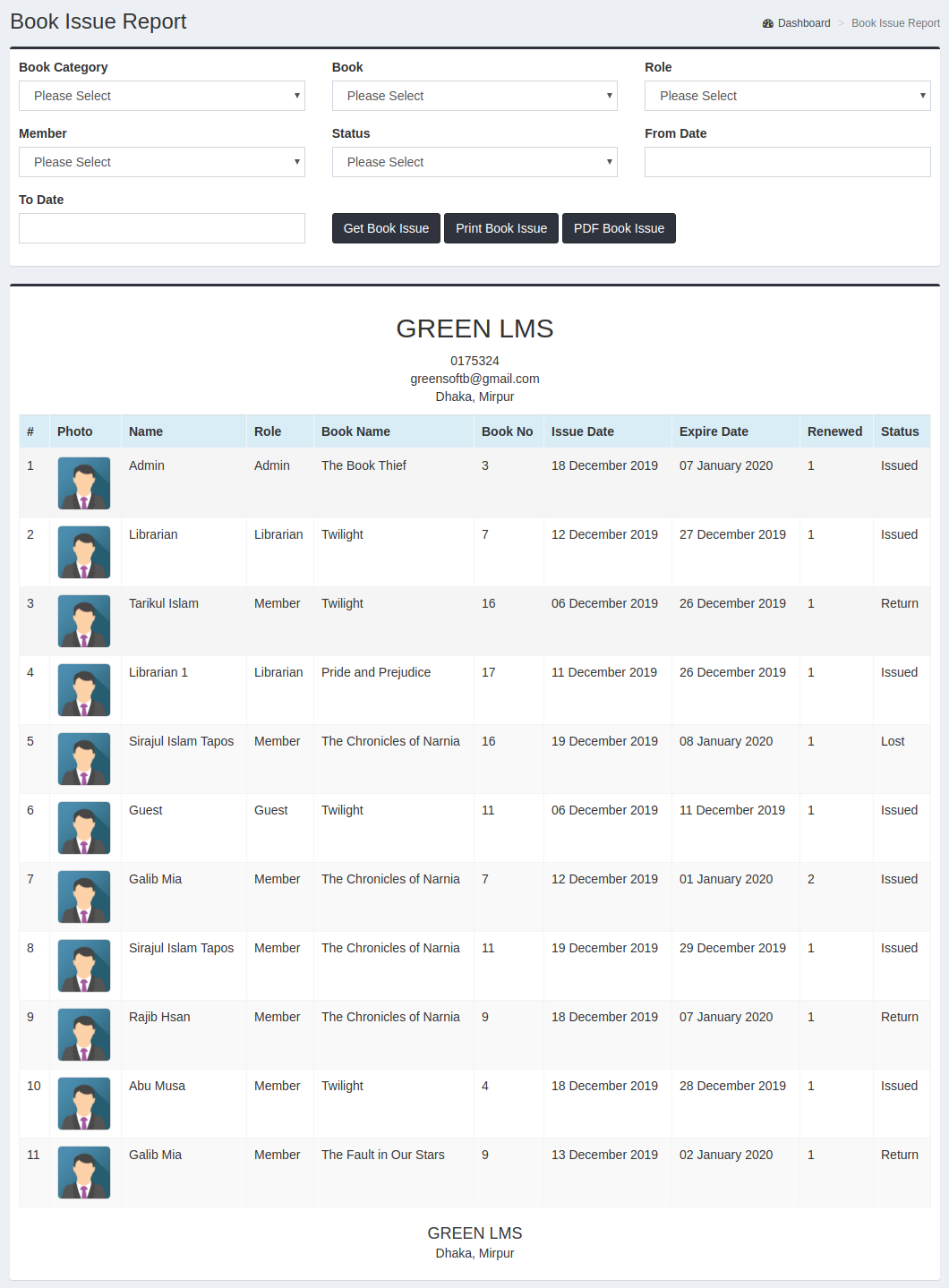
Task: Click the Get Book Issue button
Action: (x=386, y=228)
